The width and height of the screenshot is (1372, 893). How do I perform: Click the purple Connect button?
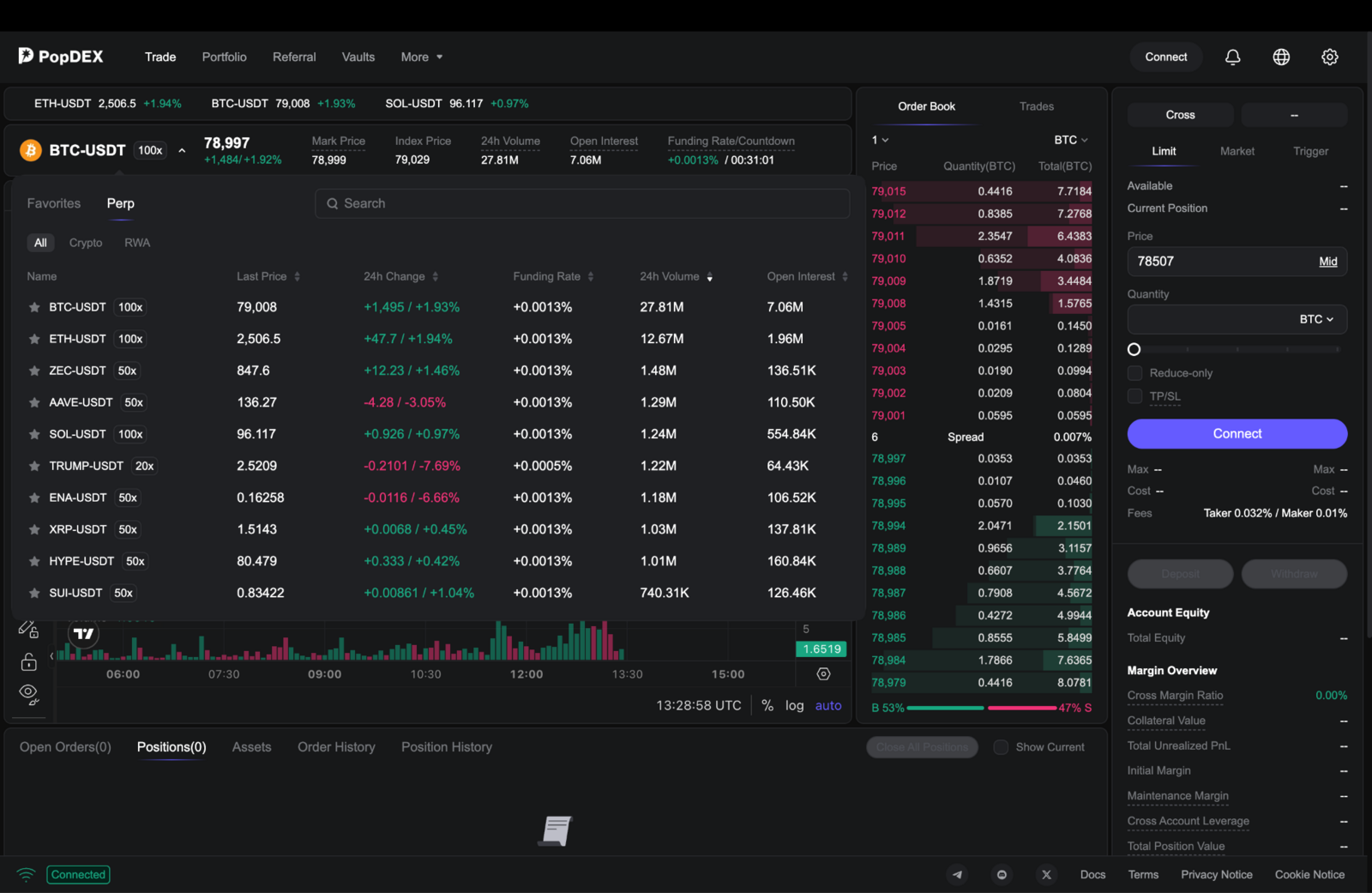point(1237,434)
